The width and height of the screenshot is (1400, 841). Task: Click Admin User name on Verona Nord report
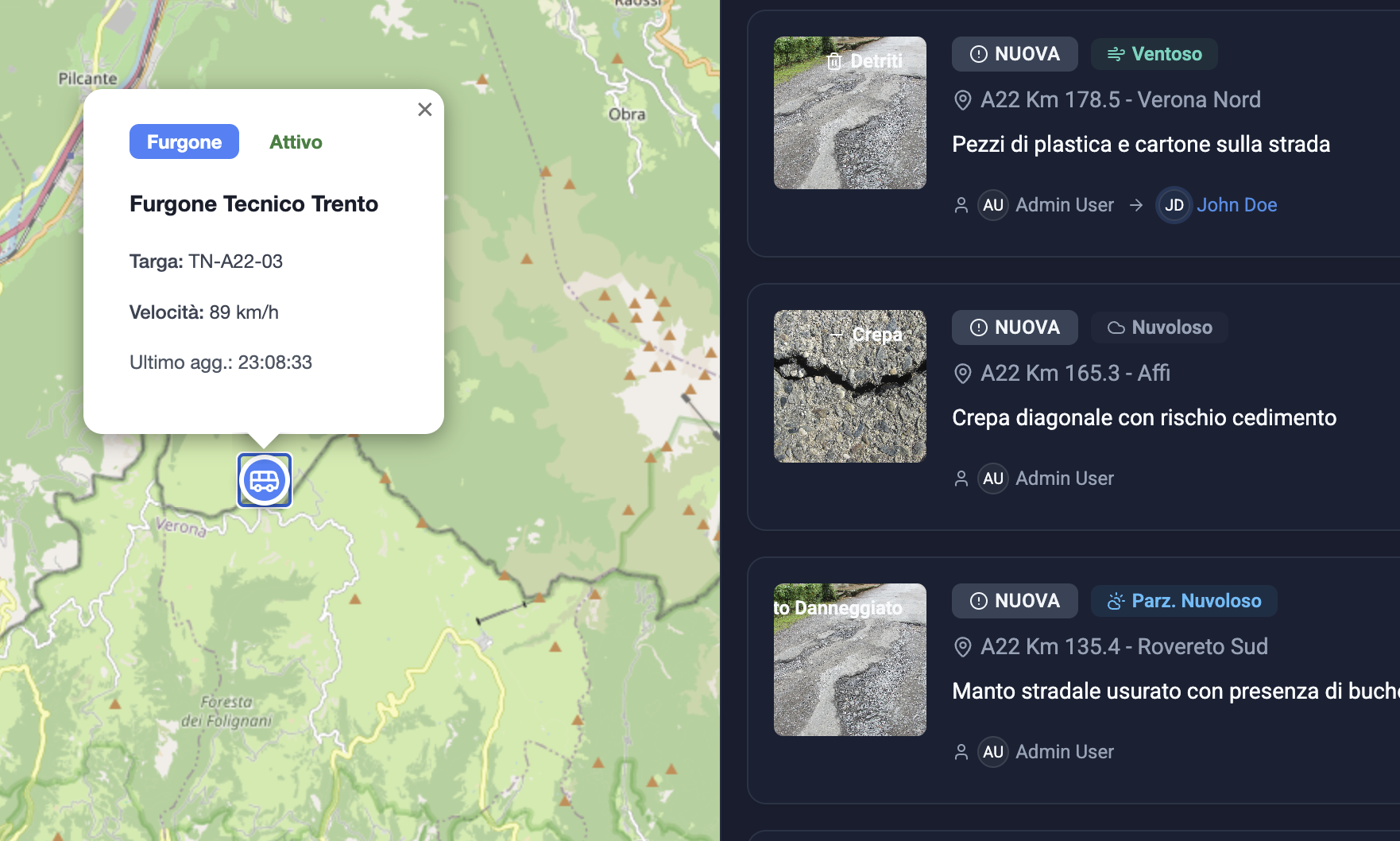1065,205
